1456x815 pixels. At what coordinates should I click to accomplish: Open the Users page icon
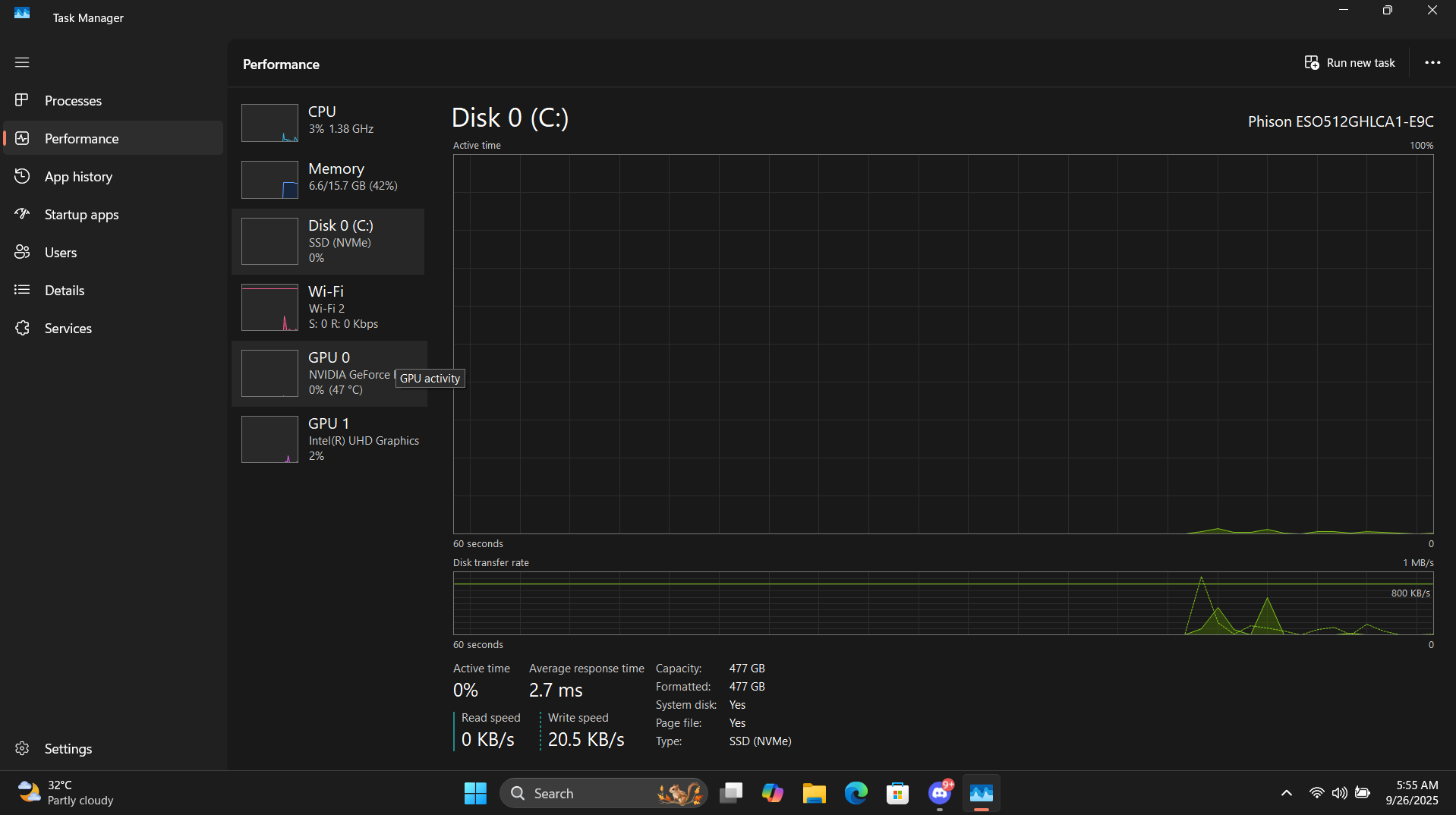point(22,252)
